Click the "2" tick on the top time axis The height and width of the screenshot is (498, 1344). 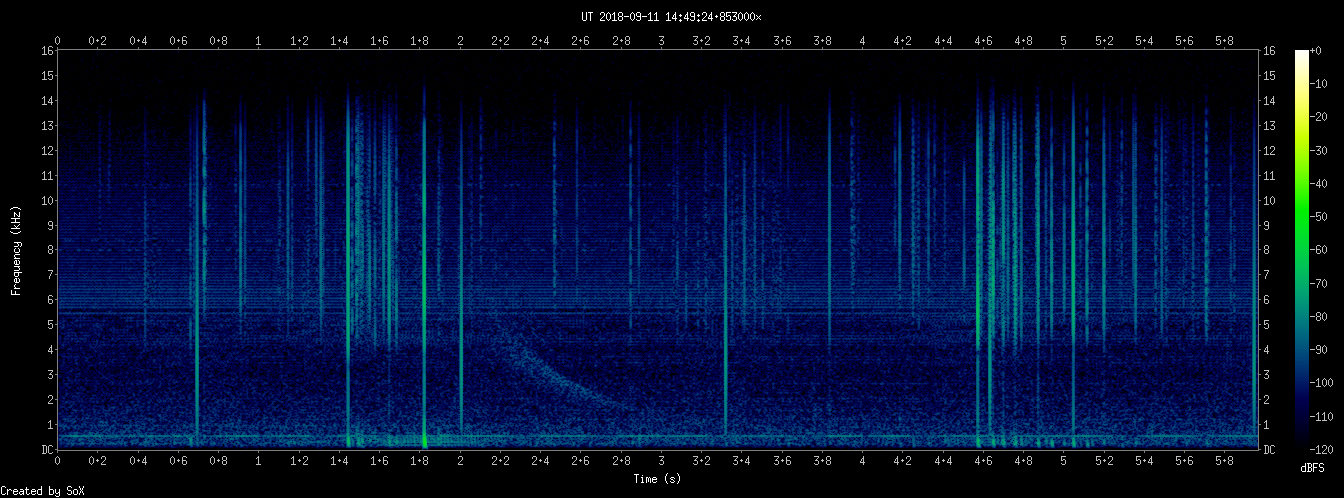pos(460,41)
